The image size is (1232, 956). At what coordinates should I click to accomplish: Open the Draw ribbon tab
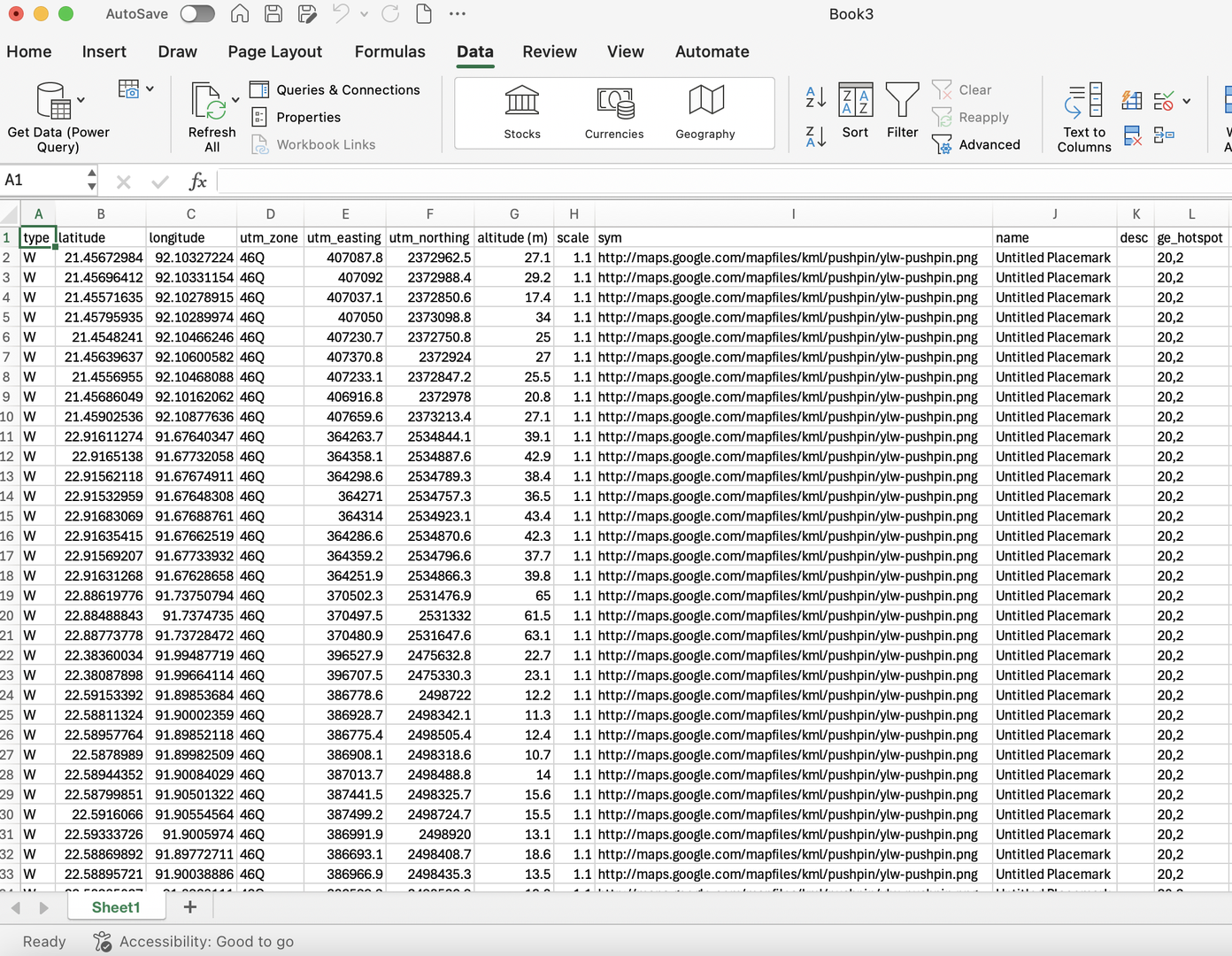point(177,51)
